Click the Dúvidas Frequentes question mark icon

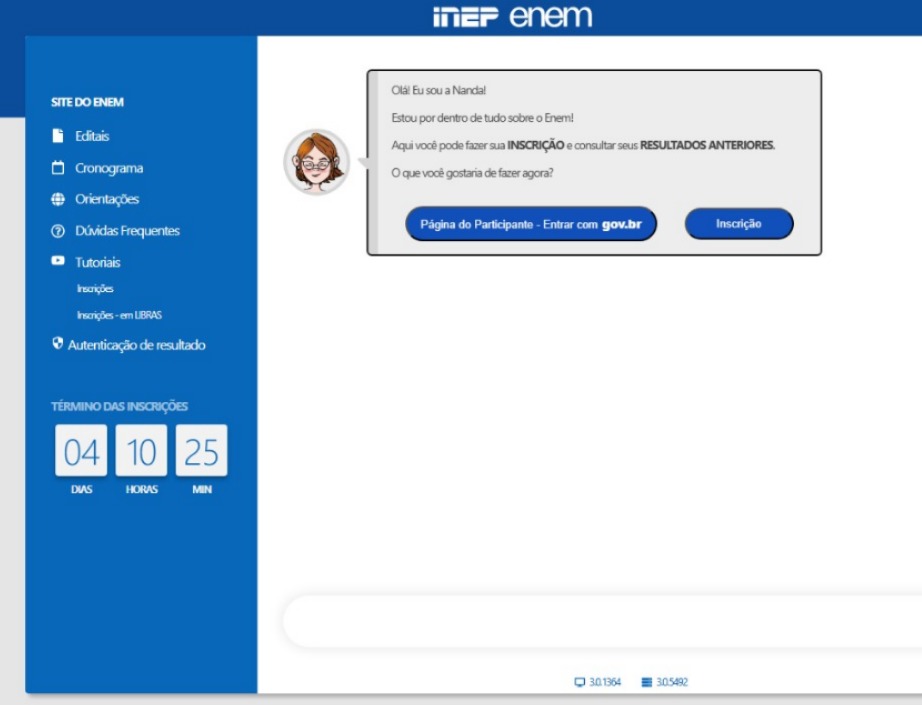click(x=58, y=231)
